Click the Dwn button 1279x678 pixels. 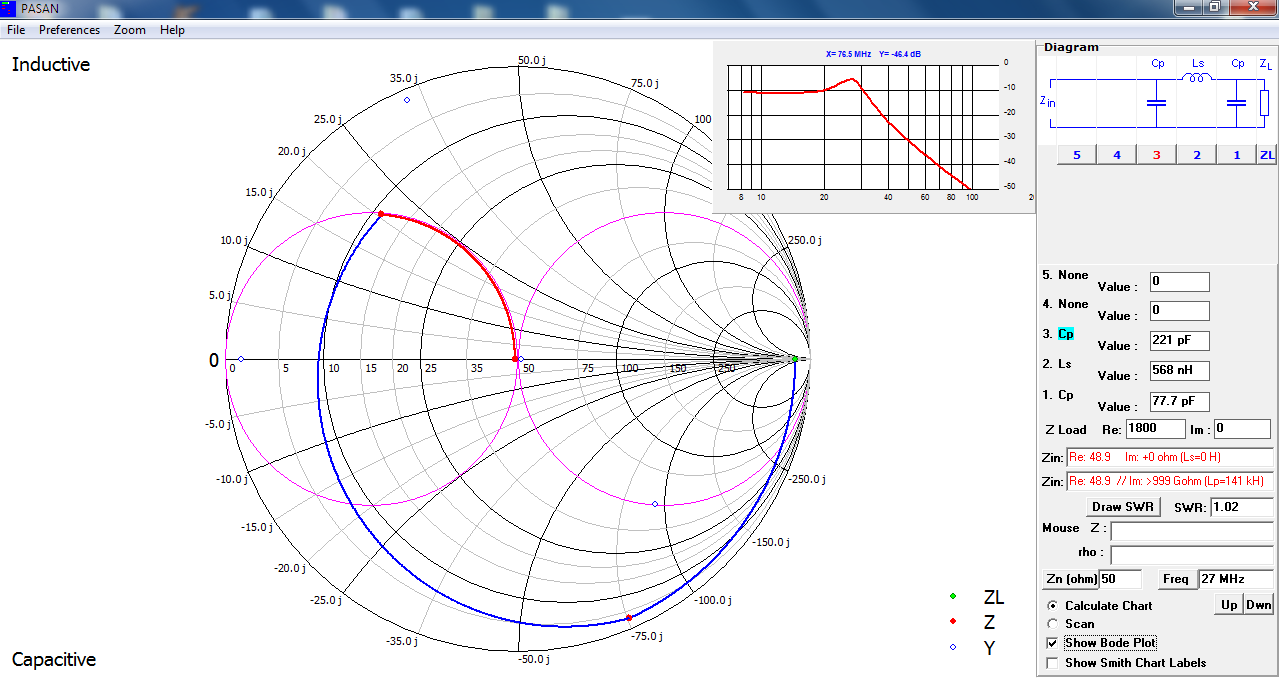(1259, 605)
